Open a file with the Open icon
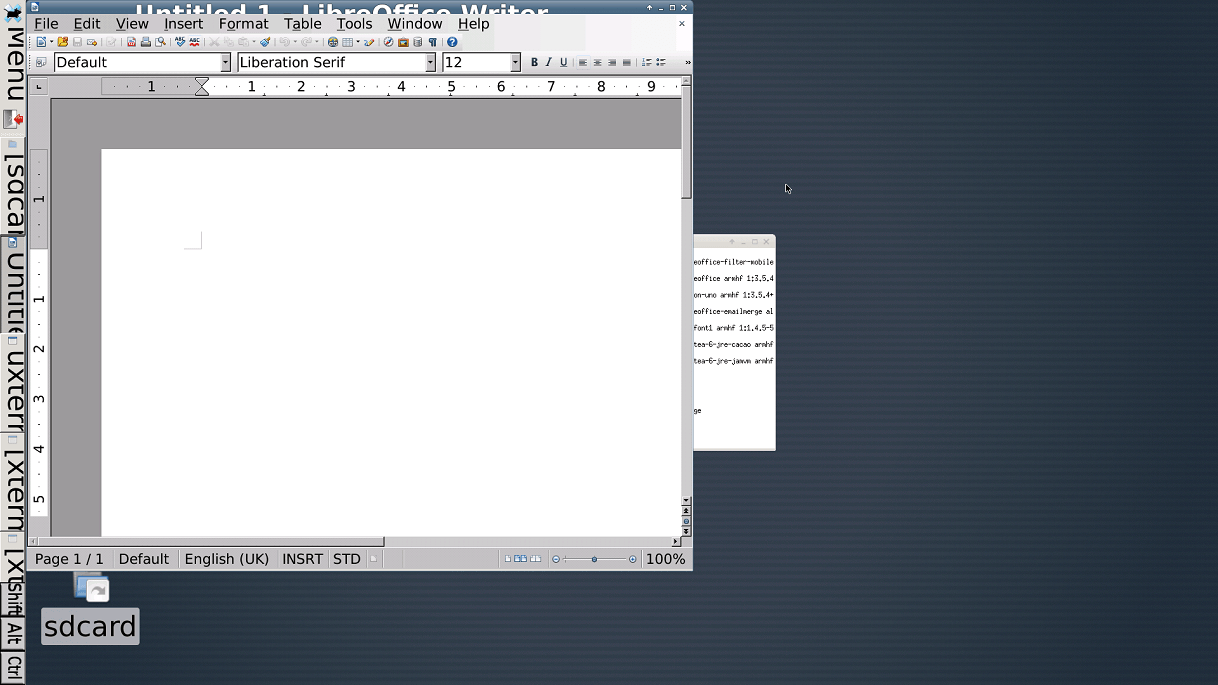 (62, 42)
